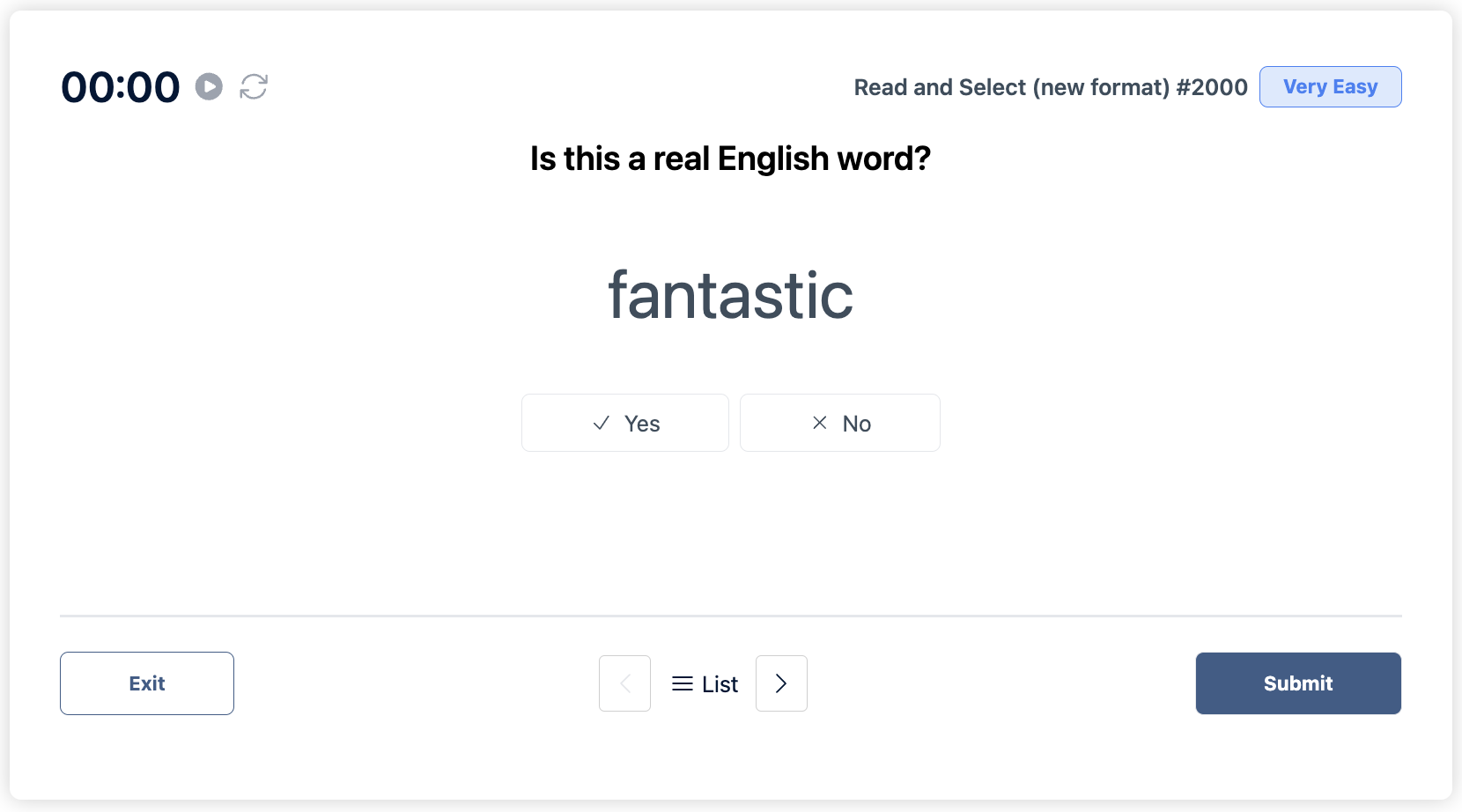Image resolution: width=1462 pixels, height=812 pixels.
Task: Click the Very Easy difficulty badge
Action: click(x=1330, y=86)
